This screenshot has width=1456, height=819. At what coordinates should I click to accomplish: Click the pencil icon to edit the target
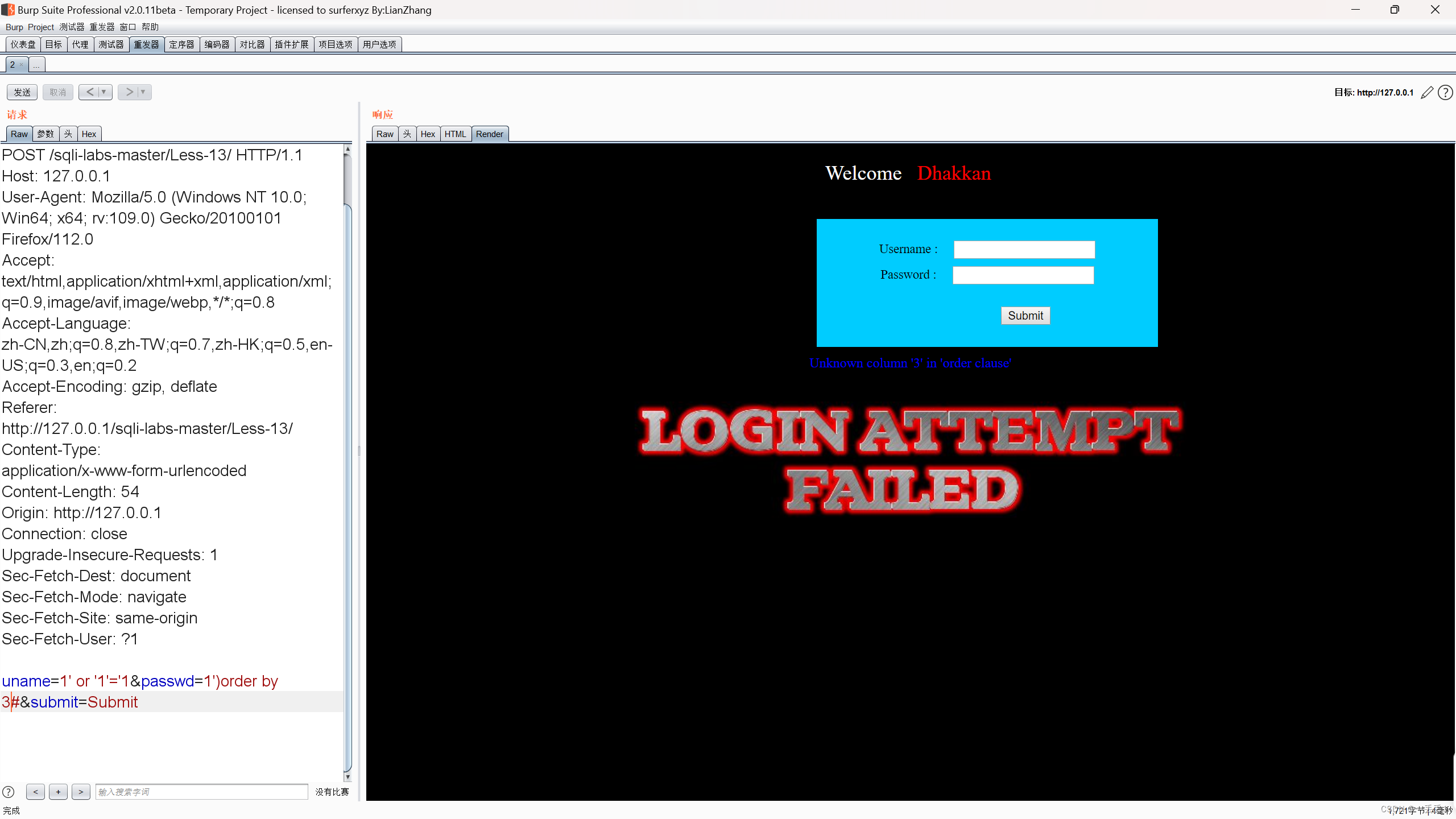[x=1427, y=92]
